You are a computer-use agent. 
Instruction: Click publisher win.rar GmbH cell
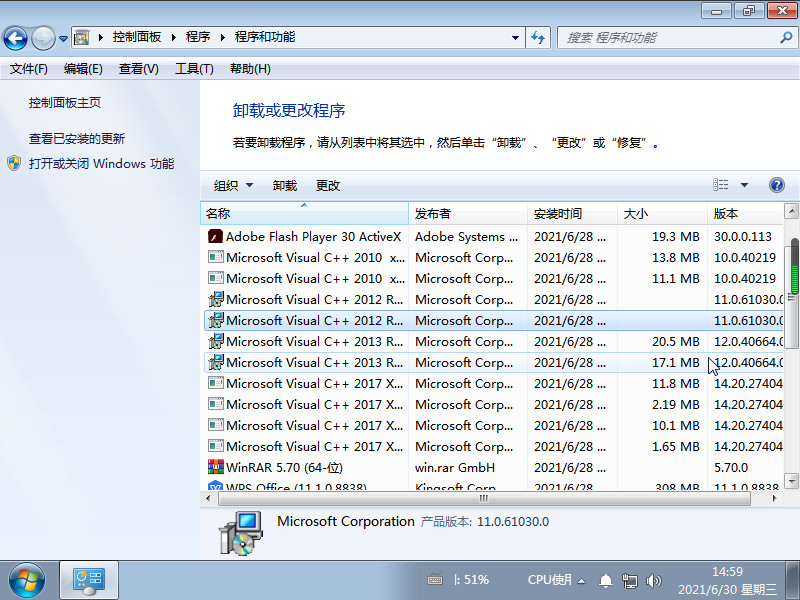[x=455, y=468]
